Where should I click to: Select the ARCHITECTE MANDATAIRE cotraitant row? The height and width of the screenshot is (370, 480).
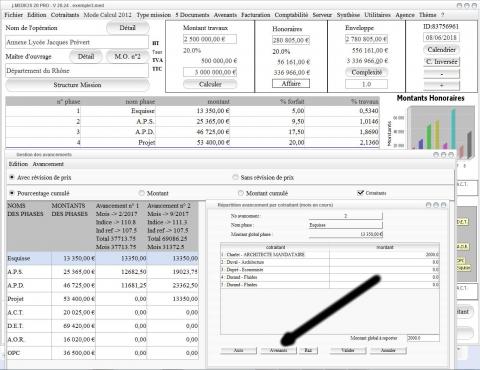(330, 254)
